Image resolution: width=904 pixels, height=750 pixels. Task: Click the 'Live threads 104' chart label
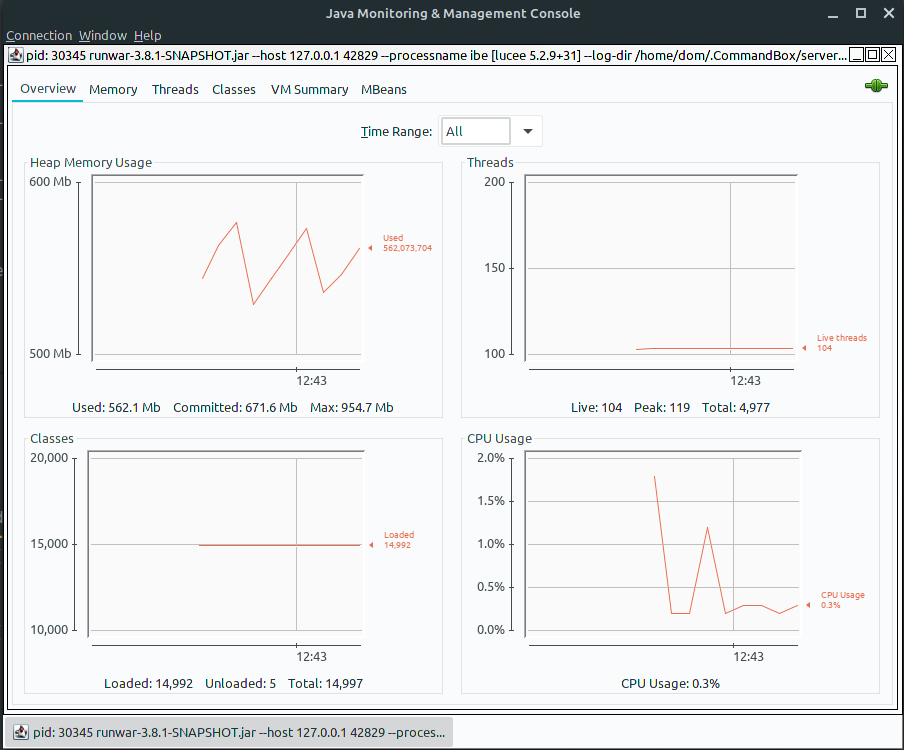842,343
